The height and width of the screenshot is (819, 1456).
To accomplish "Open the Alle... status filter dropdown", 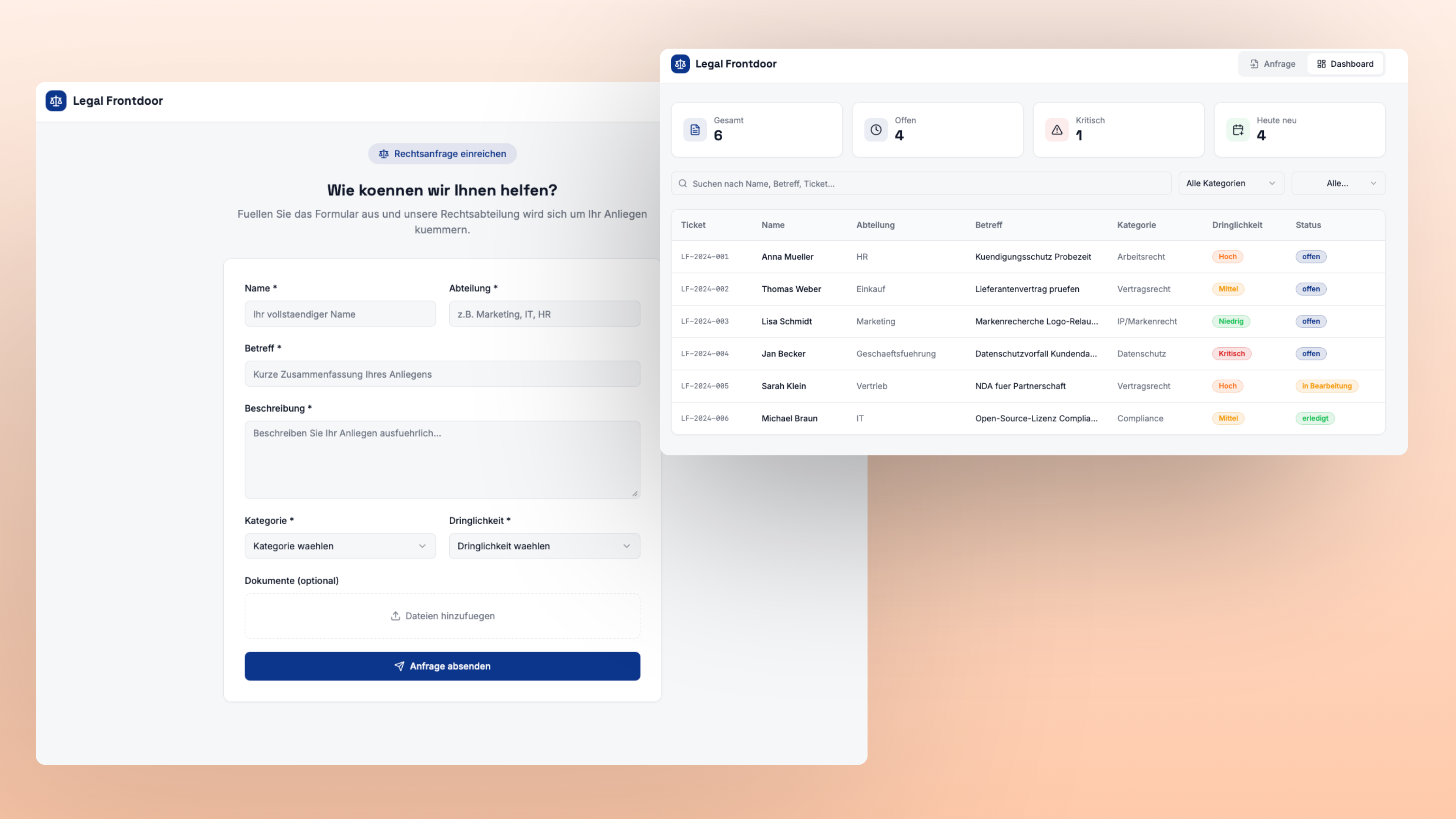I will point(1338,183).
